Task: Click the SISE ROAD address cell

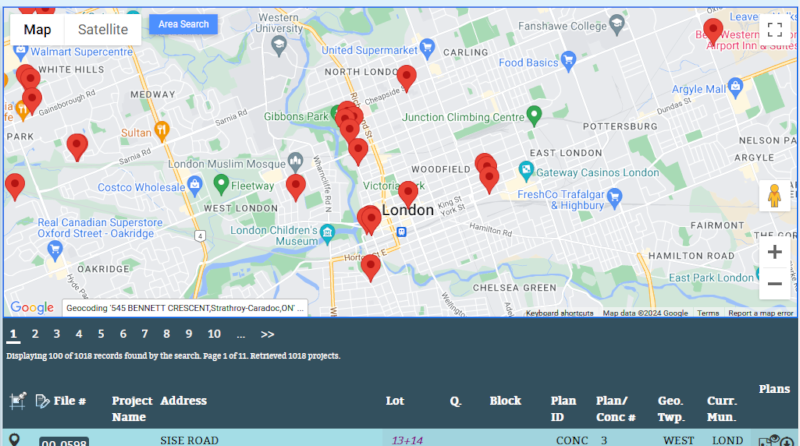Action: (x=189, y=440)
